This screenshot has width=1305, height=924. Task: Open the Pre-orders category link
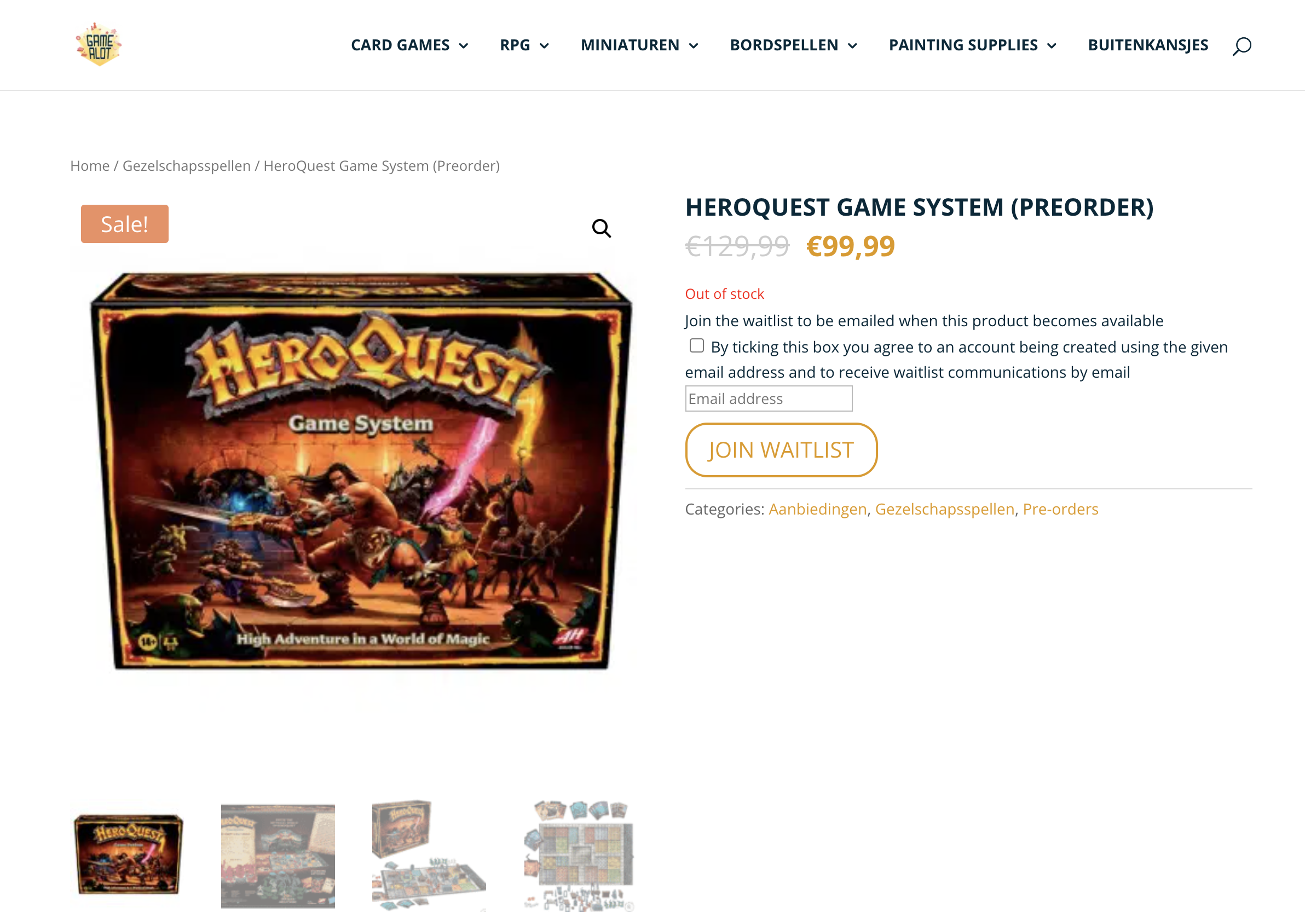[1060, 509]
